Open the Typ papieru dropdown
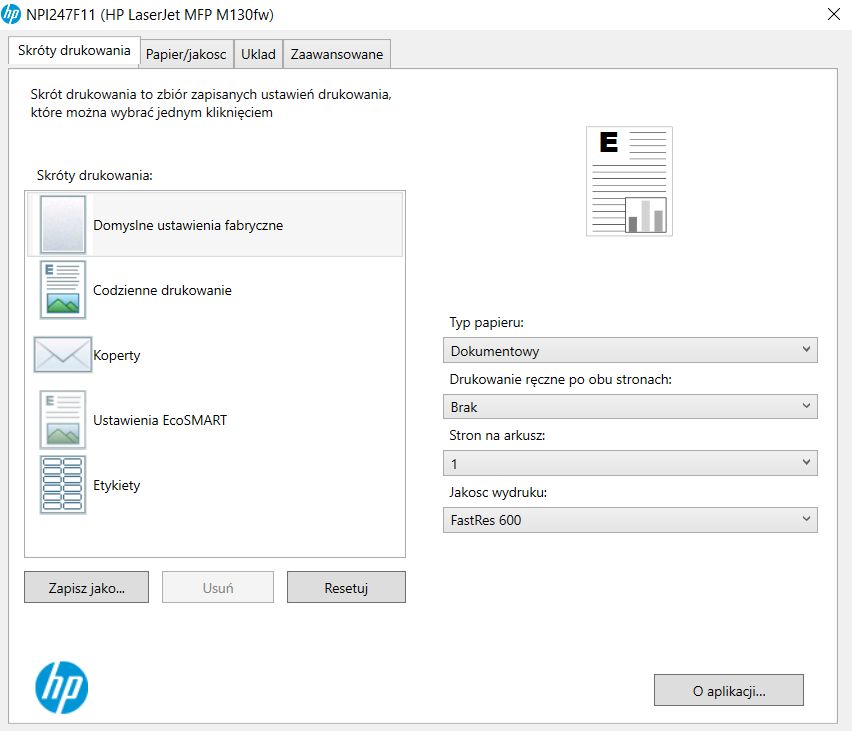 [x=630, y=351]
